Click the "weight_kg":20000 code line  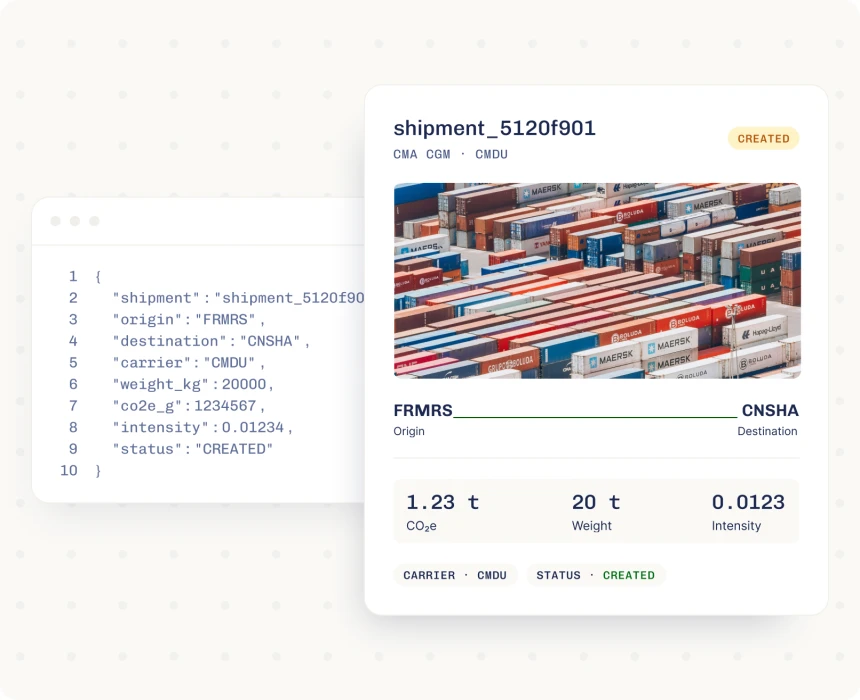pos(193,384)
